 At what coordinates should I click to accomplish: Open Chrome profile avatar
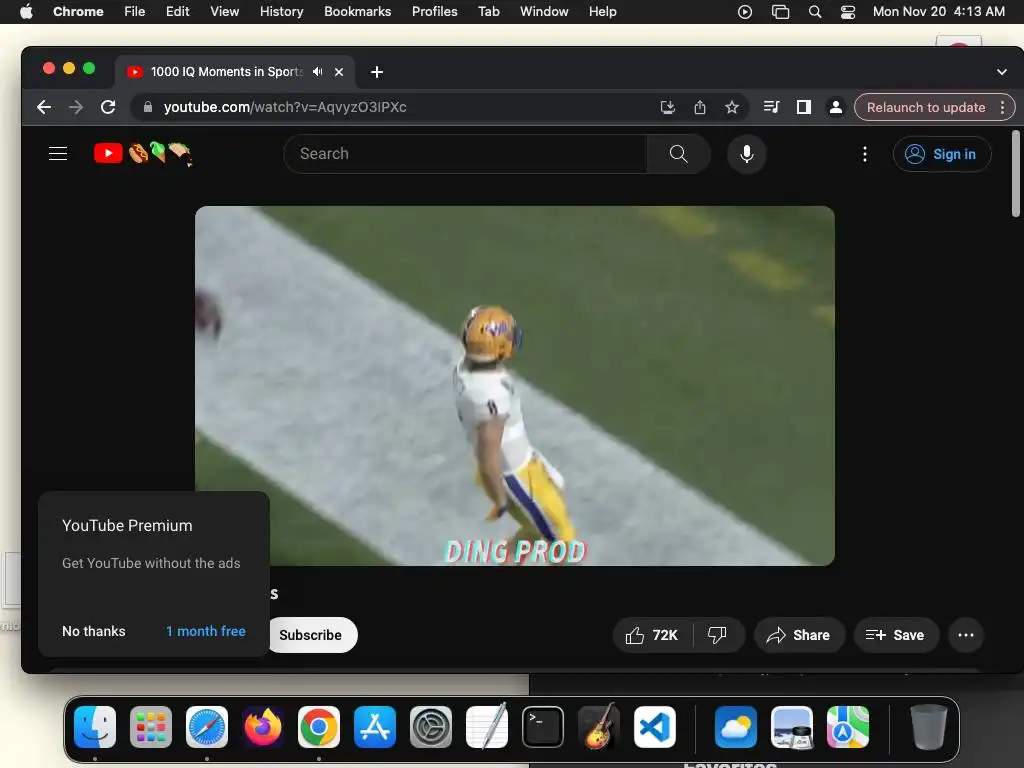(x=835, y=107)
